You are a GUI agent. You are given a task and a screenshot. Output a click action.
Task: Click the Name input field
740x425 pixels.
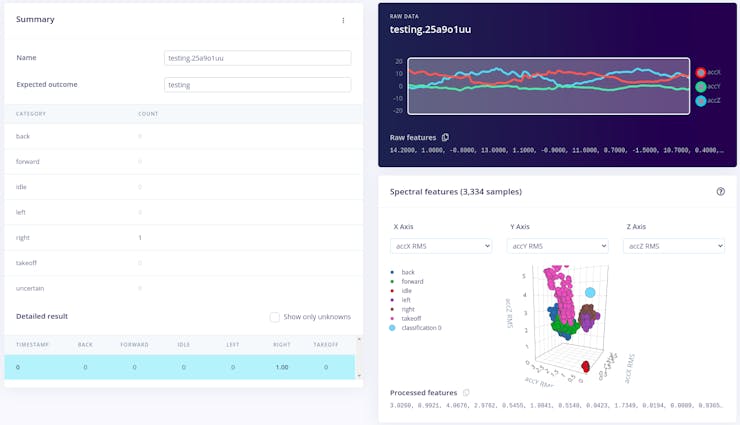(x=258, y=58)
